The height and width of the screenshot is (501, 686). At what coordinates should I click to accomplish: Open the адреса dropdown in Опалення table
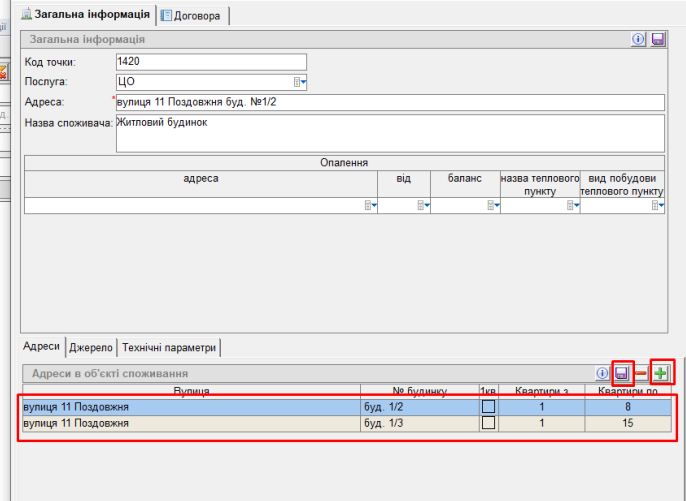(x=370, y=206)
